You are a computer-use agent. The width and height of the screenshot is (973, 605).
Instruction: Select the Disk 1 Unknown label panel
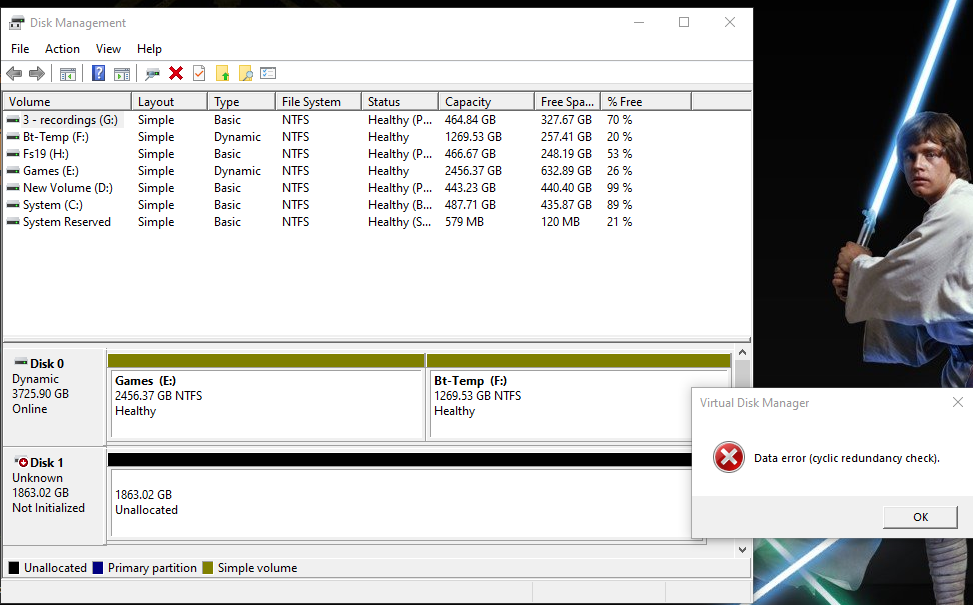coord(55,495)
